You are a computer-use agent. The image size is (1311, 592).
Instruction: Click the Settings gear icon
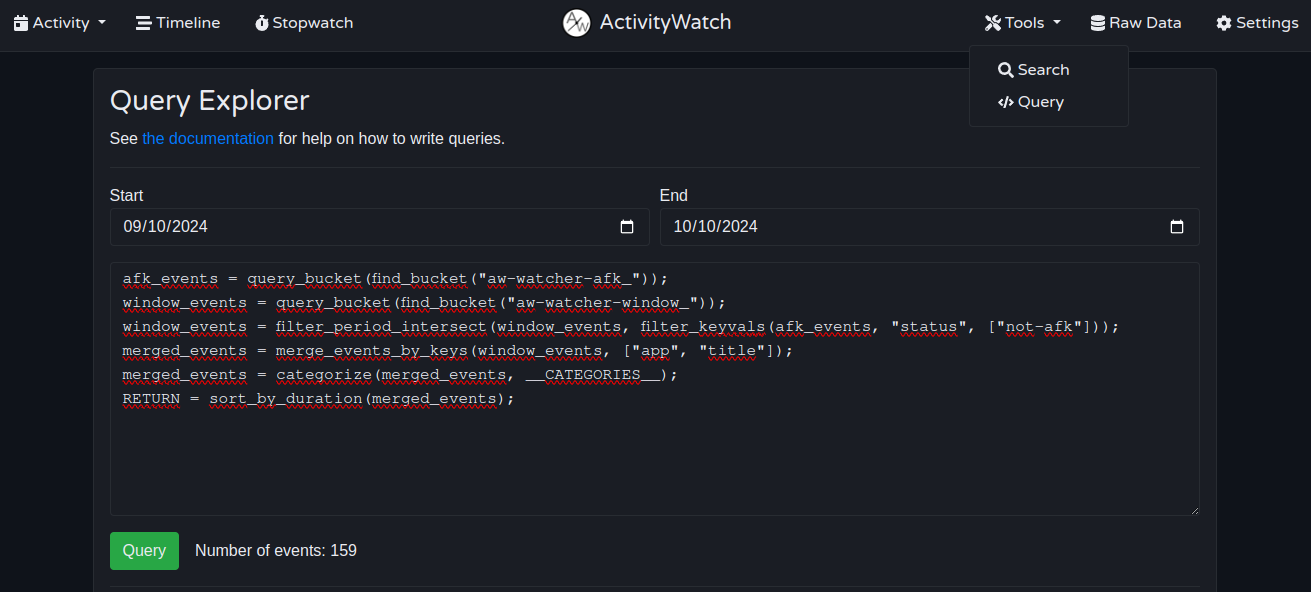[x=1224, y=23]
